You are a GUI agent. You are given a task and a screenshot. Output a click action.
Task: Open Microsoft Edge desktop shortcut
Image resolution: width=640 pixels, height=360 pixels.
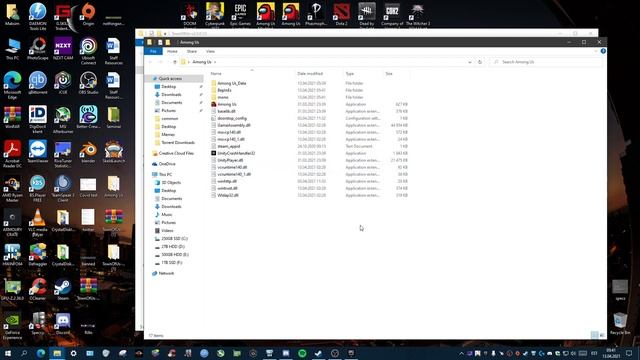tap(12, 85)
